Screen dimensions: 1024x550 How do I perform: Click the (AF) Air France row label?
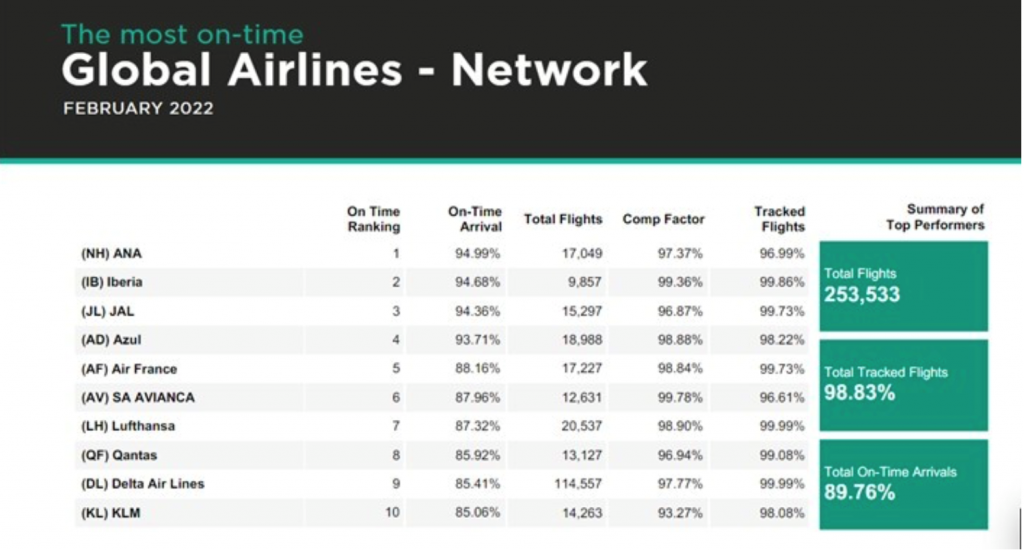pos(128,369)
